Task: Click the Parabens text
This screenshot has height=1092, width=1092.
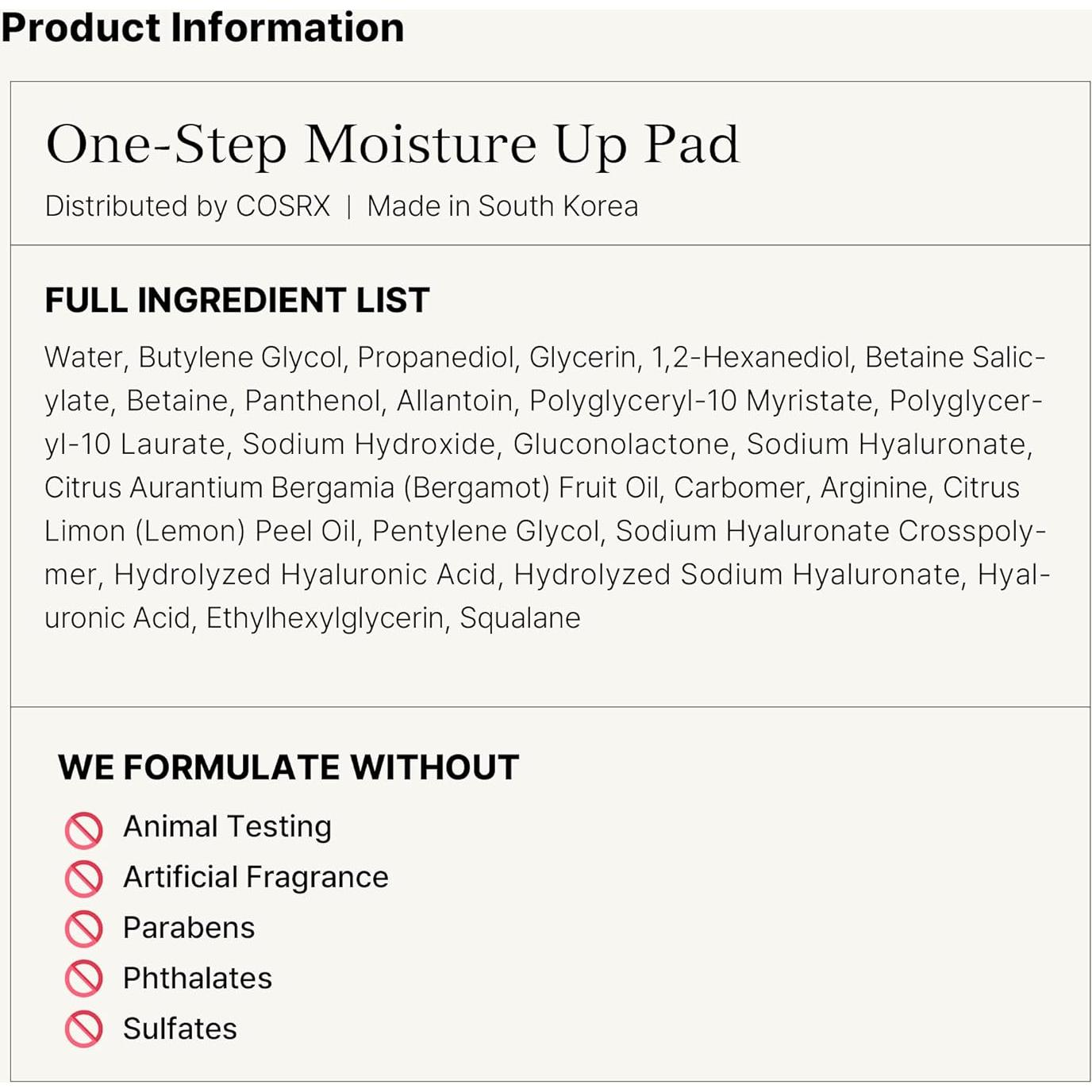Action: pos(189,928)
